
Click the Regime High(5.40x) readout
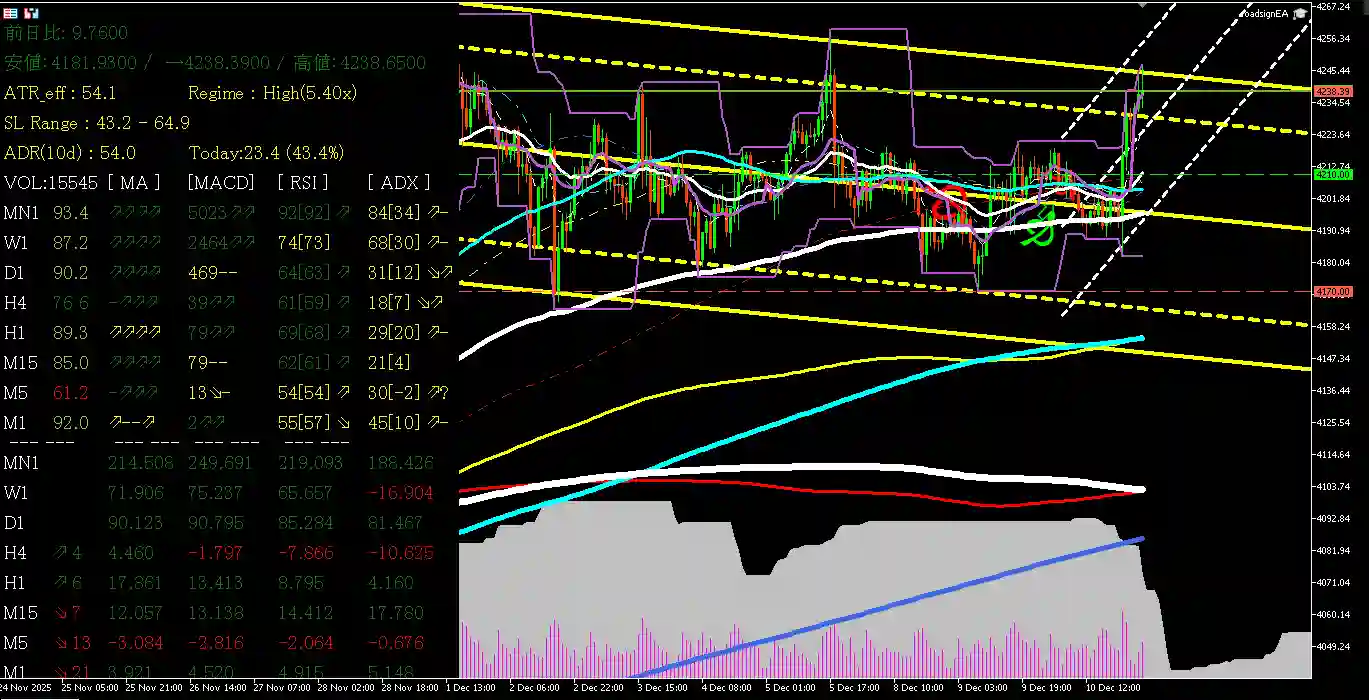(x=272, y=93)
